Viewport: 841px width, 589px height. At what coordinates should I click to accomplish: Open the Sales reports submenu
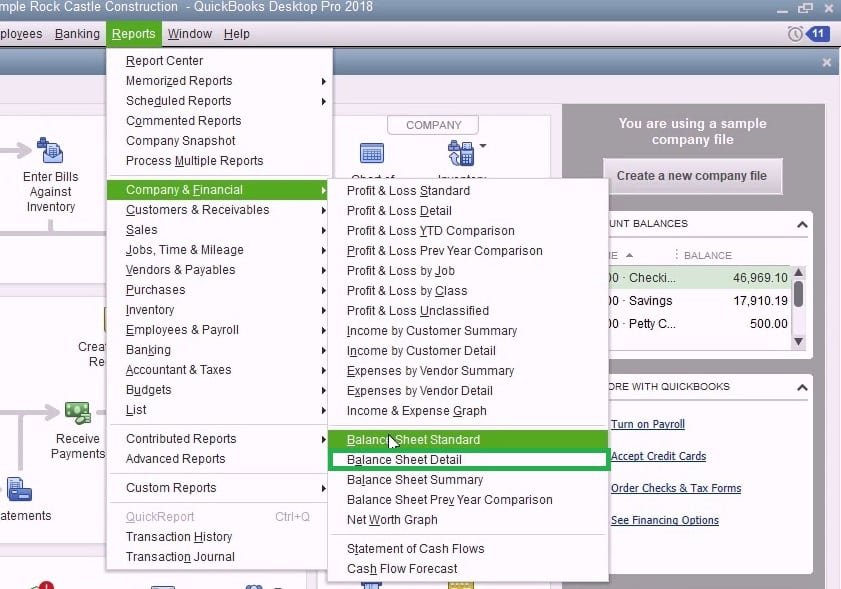[x=219, y=230]
